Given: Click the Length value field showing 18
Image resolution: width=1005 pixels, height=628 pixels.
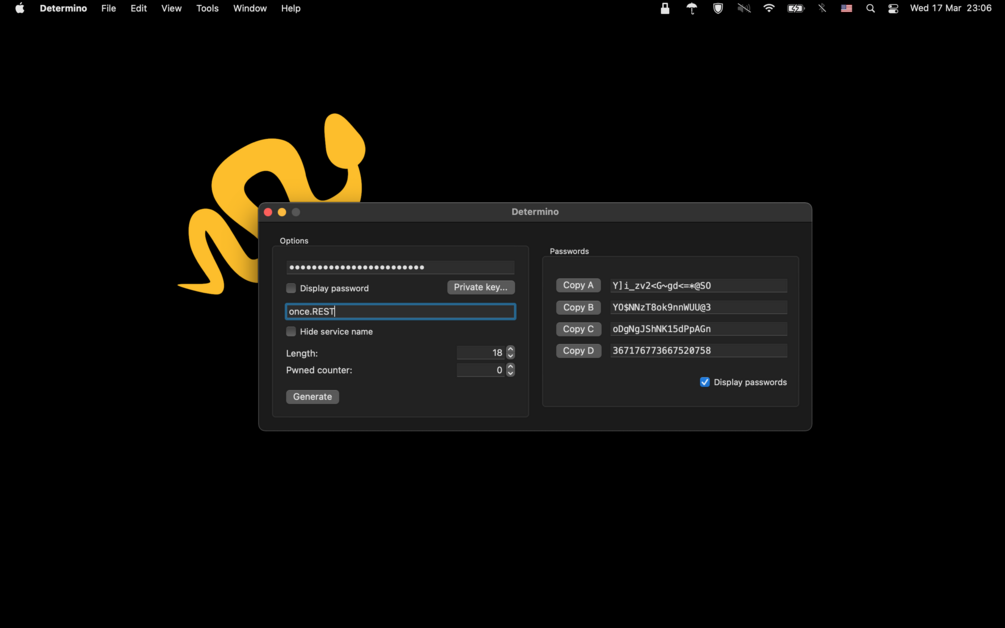Looking at the screenshot, I should click(x=481, y=352).
